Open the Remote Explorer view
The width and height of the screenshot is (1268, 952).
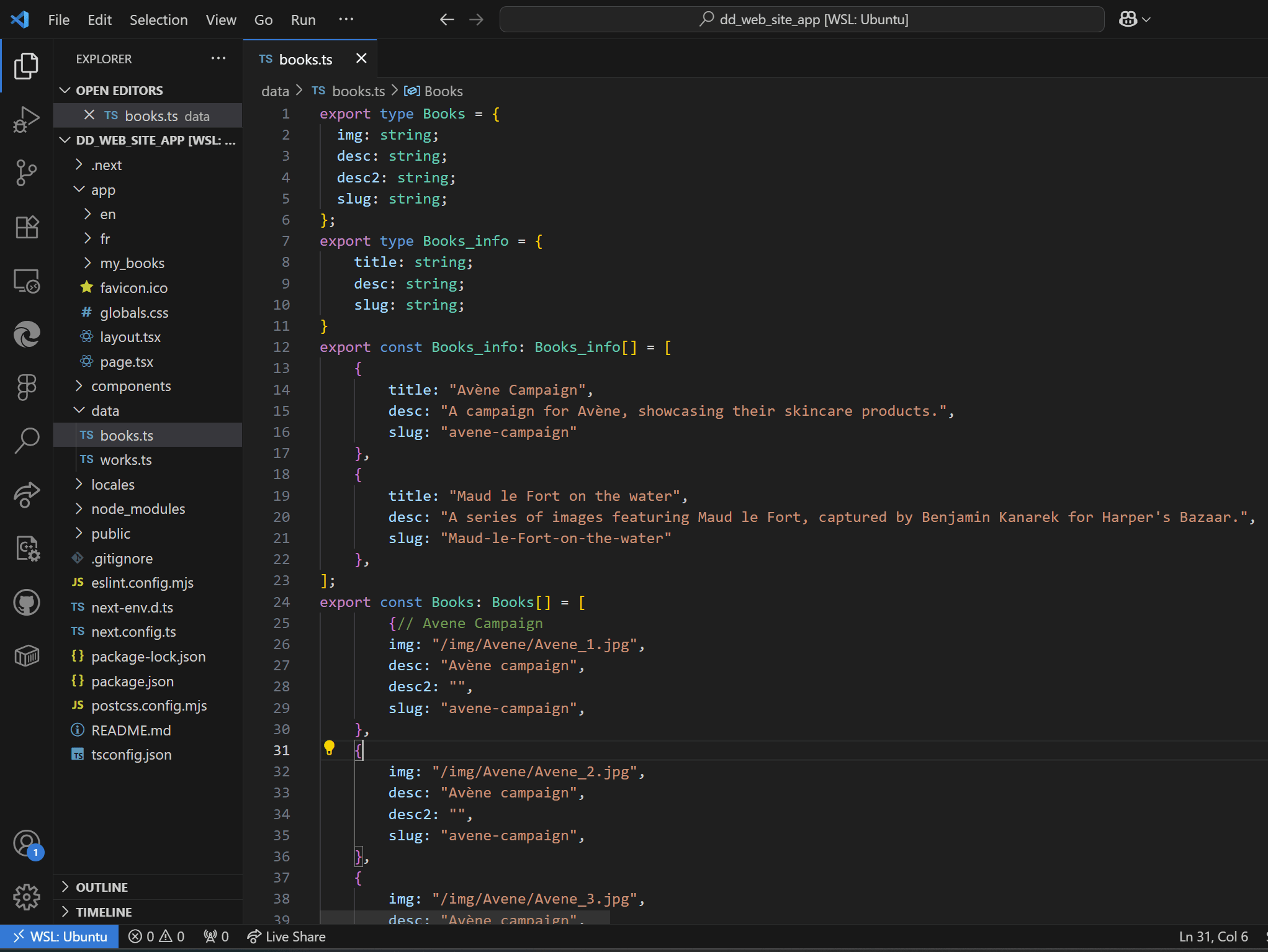coord(26,281)
